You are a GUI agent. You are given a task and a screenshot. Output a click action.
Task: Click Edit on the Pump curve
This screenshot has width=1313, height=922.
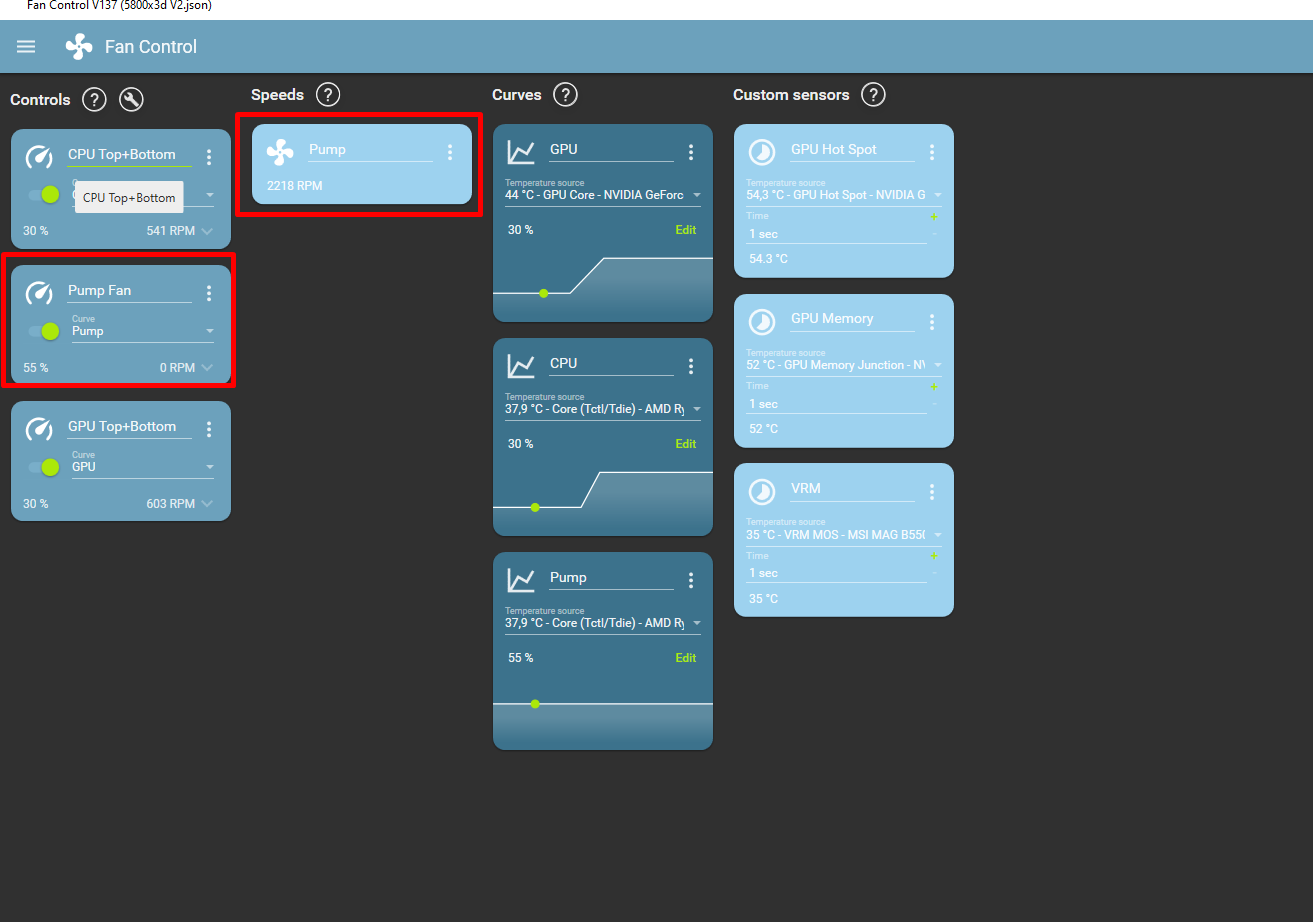point(685,658)
